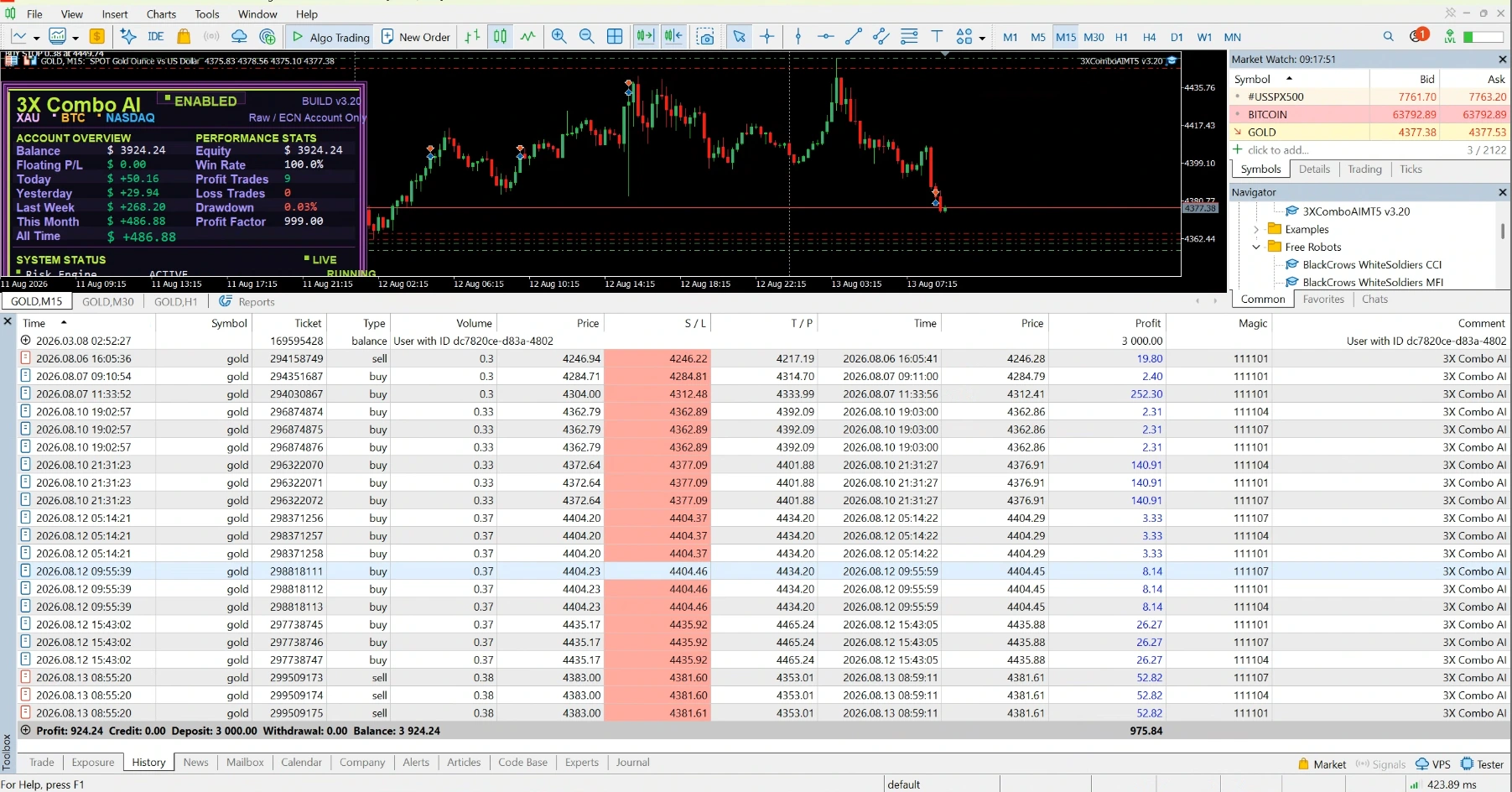The height and width of the screenshot is (792, 1512).
Task: Select the M30 timeframe
Action: pyautogui.click(x=1094, y=37)
